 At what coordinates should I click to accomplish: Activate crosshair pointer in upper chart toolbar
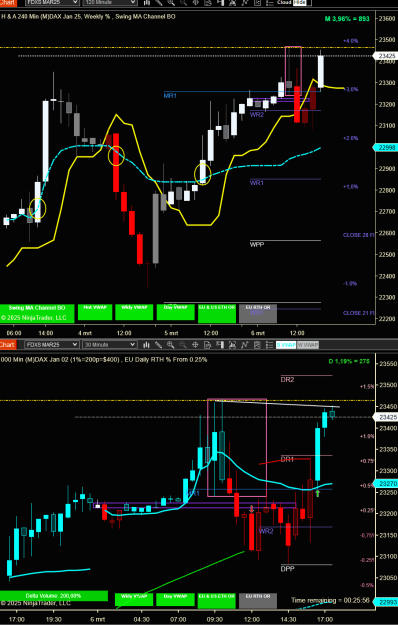point(195,2)
